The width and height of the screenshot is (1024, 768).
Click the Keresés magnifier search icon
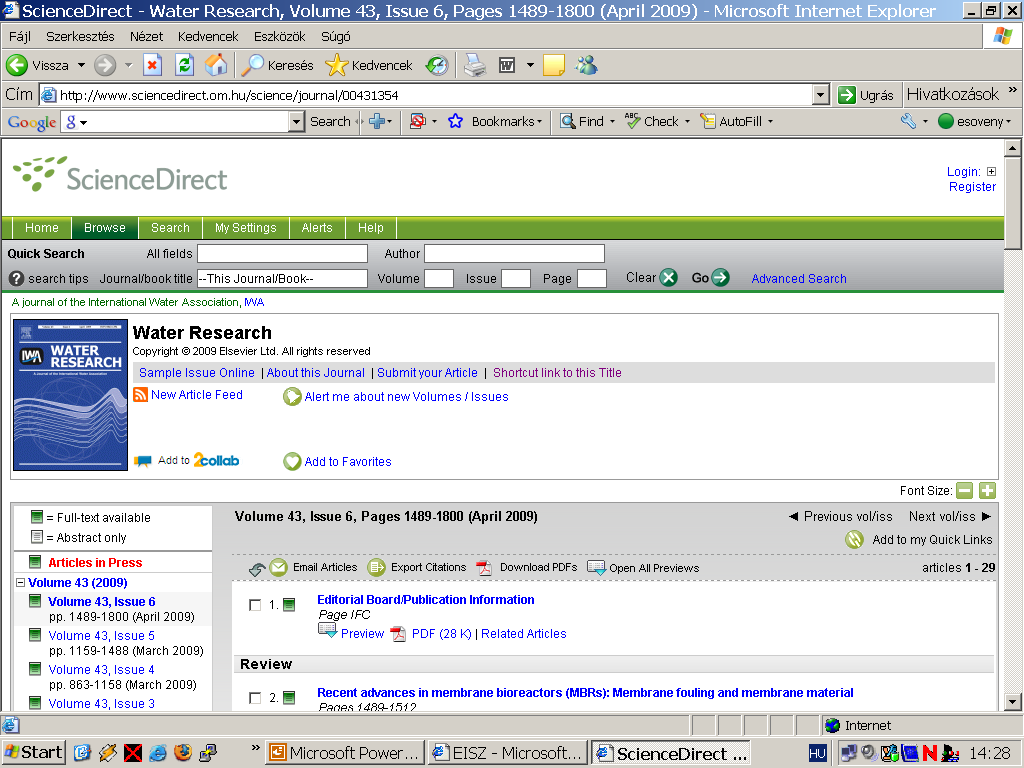252,65
